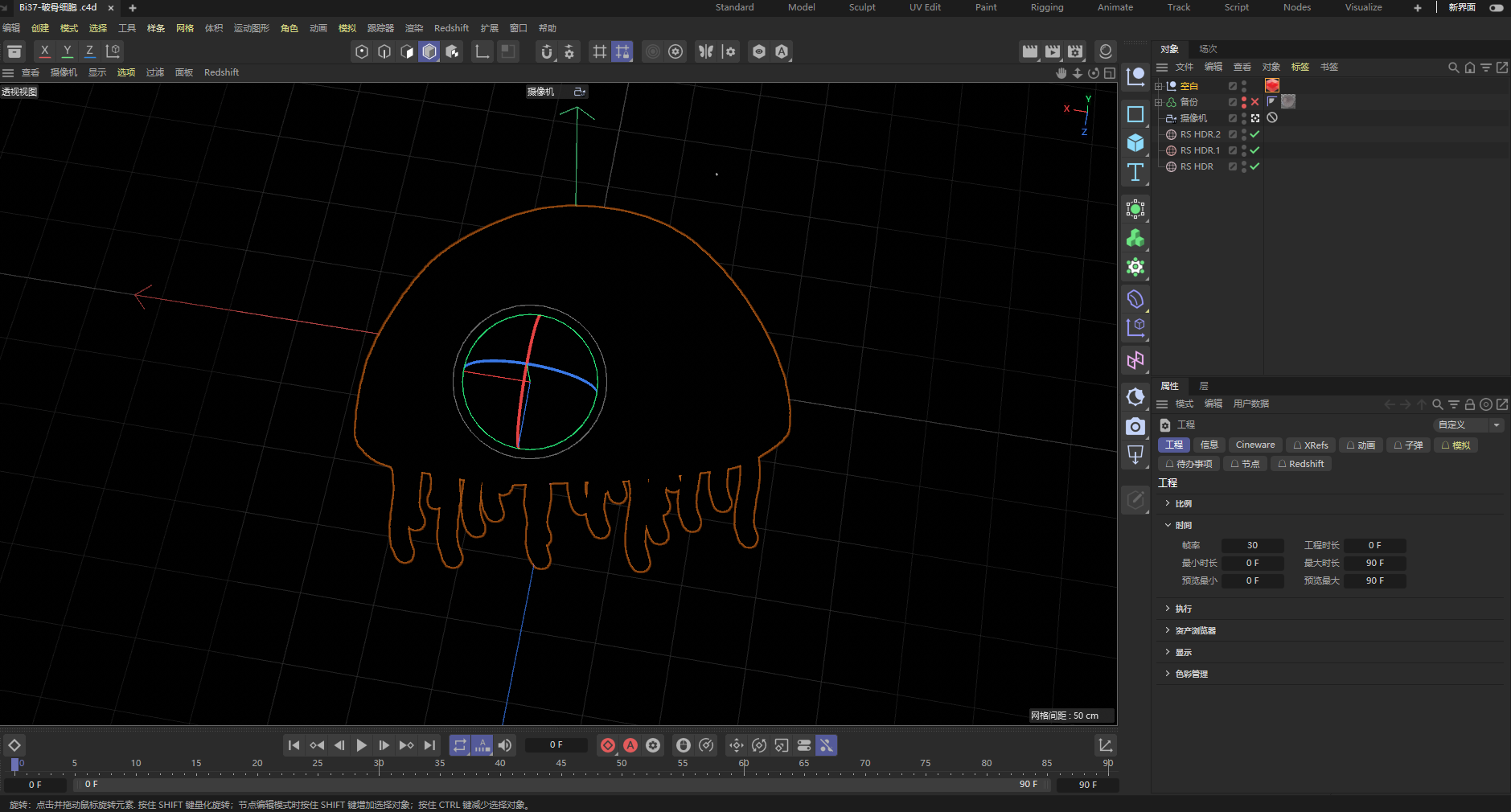
Task: Toggle the new interface switch at top right
Action: click(1497, 7)
